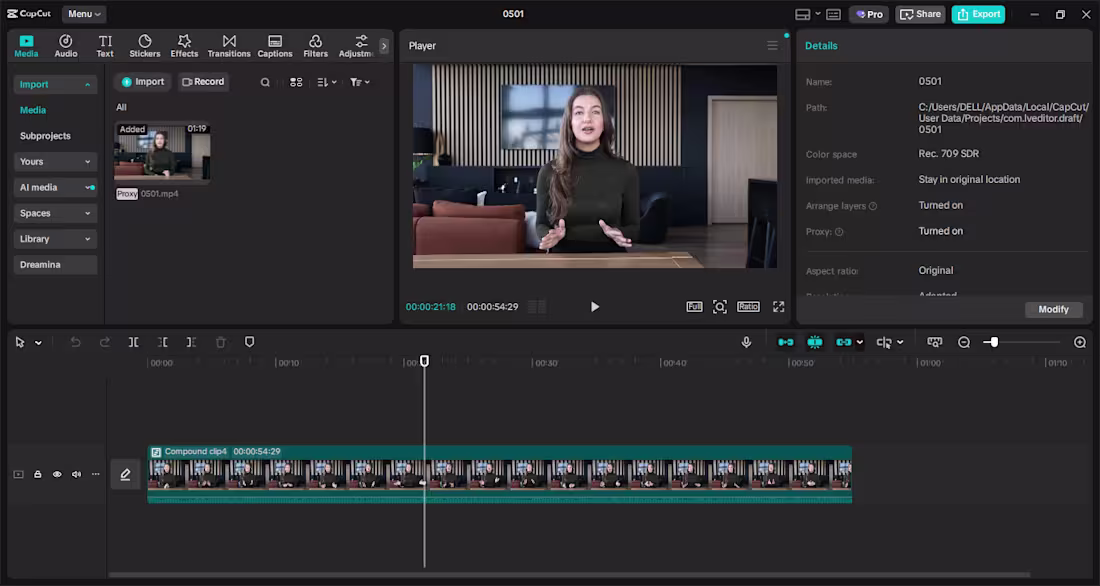Viewport: 1100px width, 586px height.
Task: Open the Filters tab
Action: pyautogui.click(x=316, y=46)
